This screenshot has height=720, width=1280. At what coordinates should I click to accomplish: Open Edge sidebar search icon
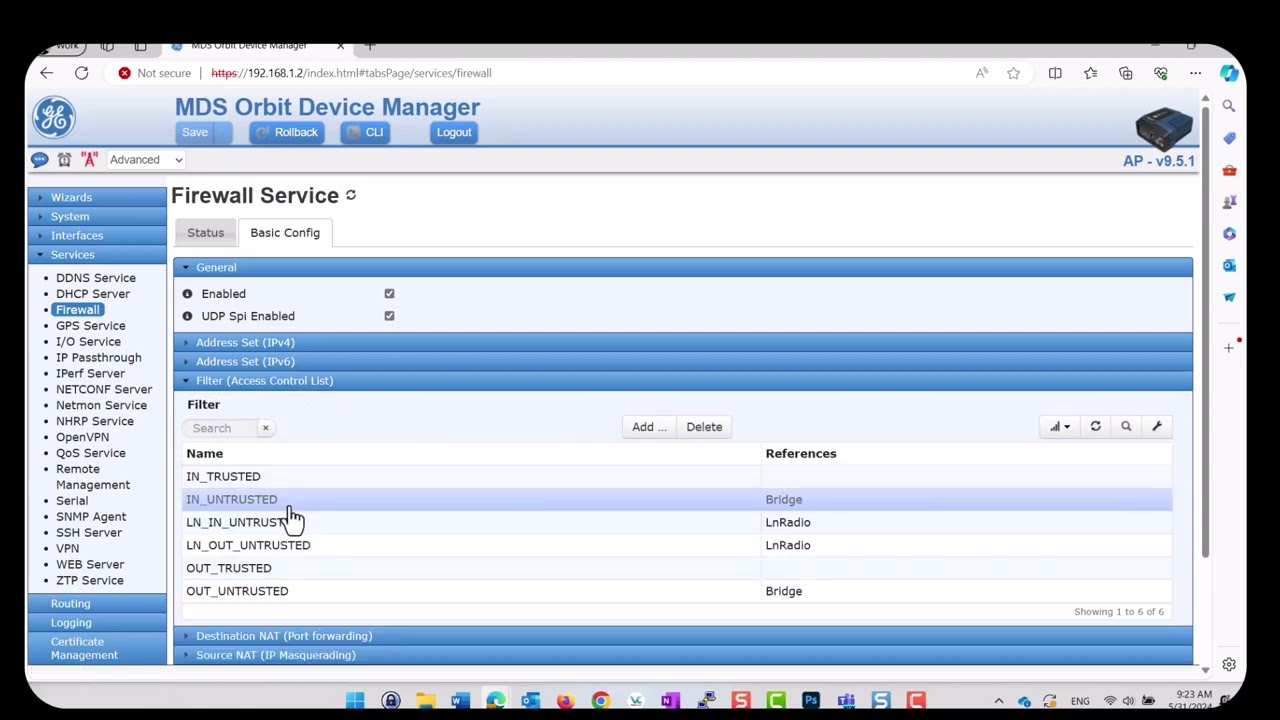[x=1229, y=106]
